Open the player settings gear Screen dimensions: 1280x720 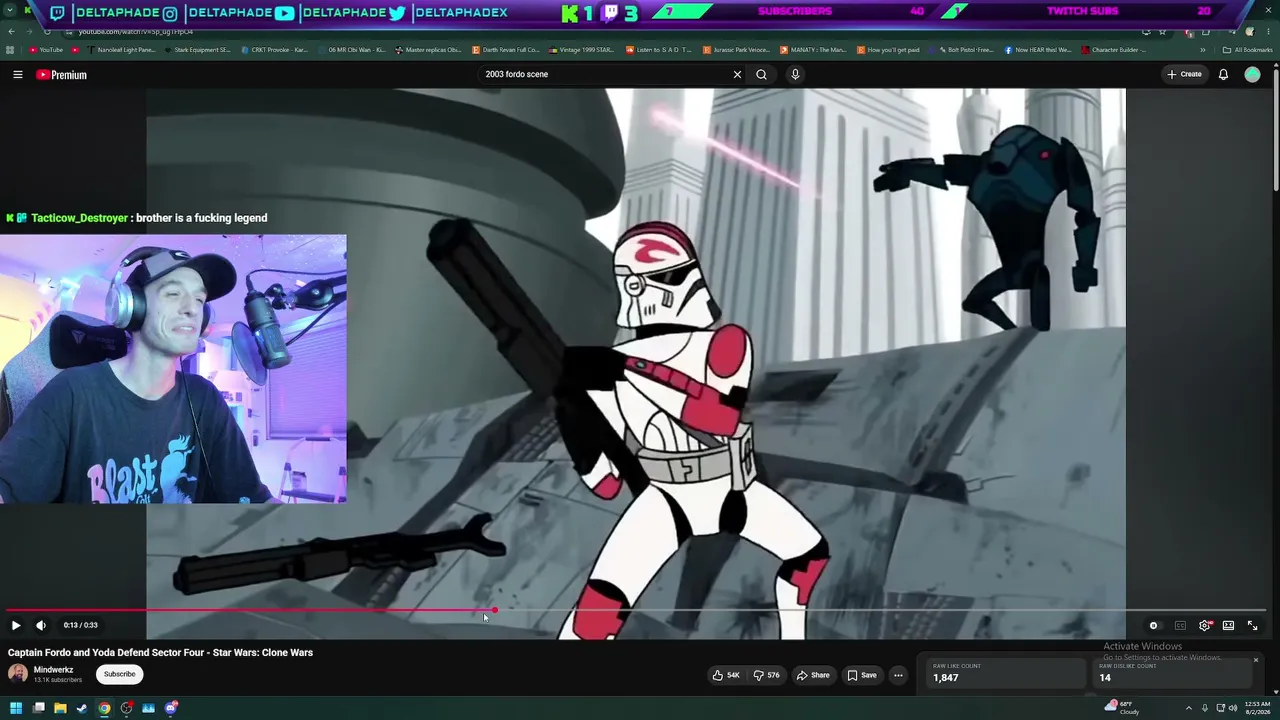[x=1205, y=625]
